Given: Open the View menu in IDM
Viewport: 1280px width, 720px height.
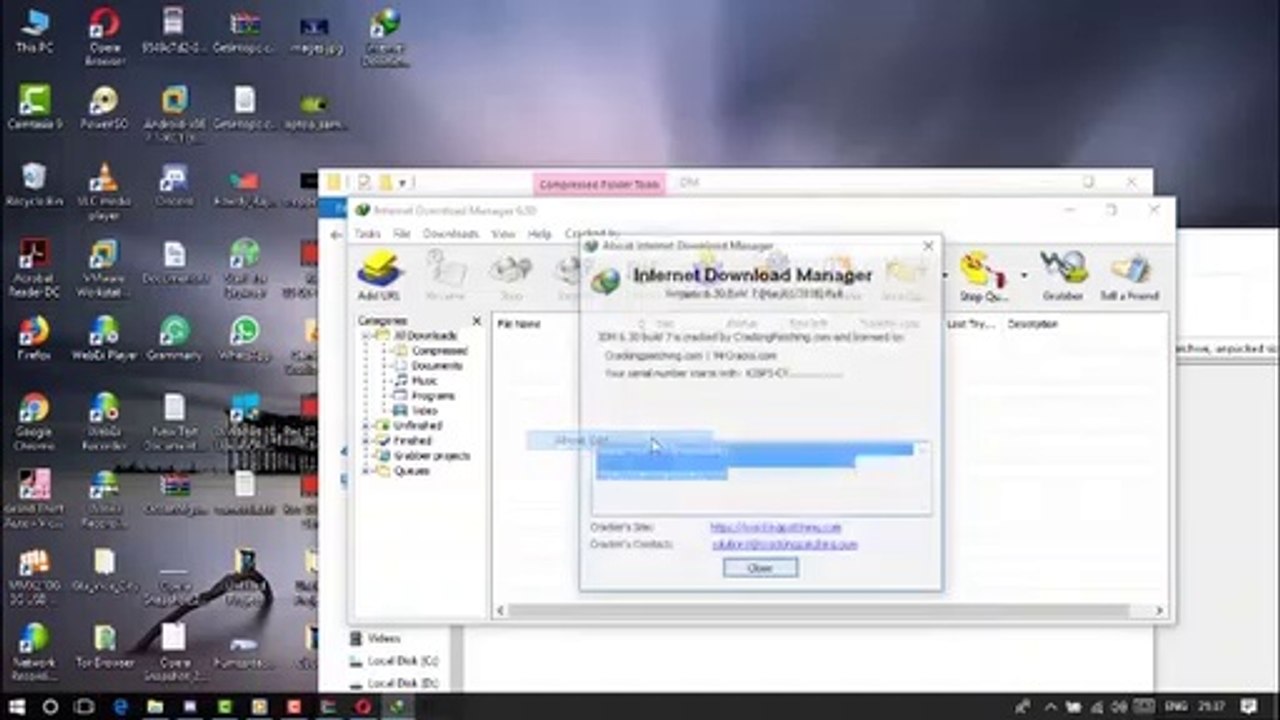Looking at the screenshot, I should pyautogui.click(x=503, y=233).
